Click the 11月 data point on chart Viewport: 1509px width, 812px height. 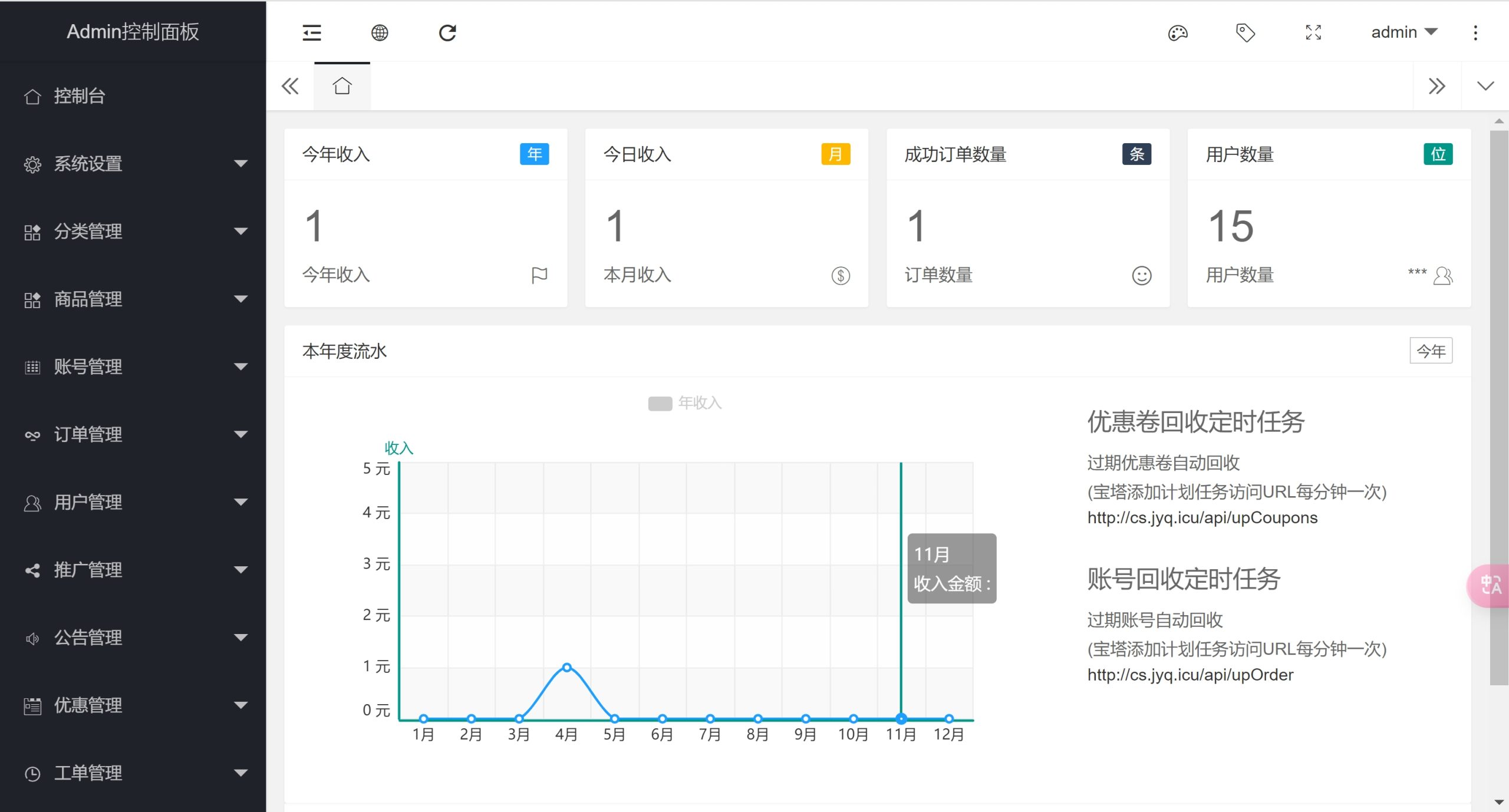pyautogui.click(x=901, y=718)
